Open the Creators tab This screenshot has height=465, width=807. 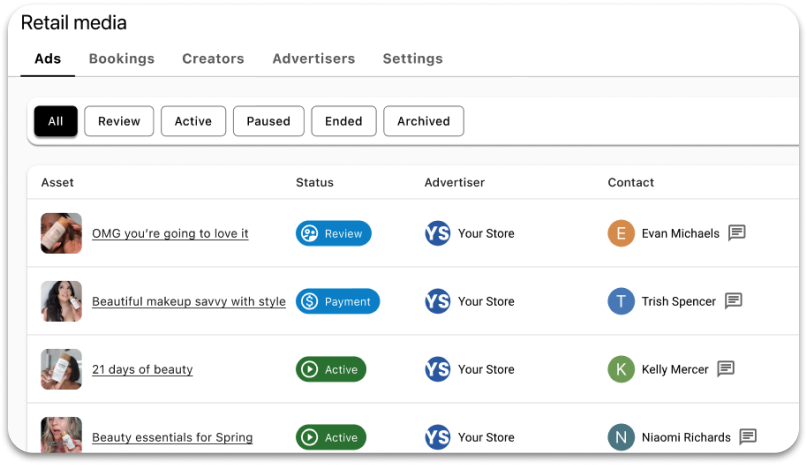point(213,59)
